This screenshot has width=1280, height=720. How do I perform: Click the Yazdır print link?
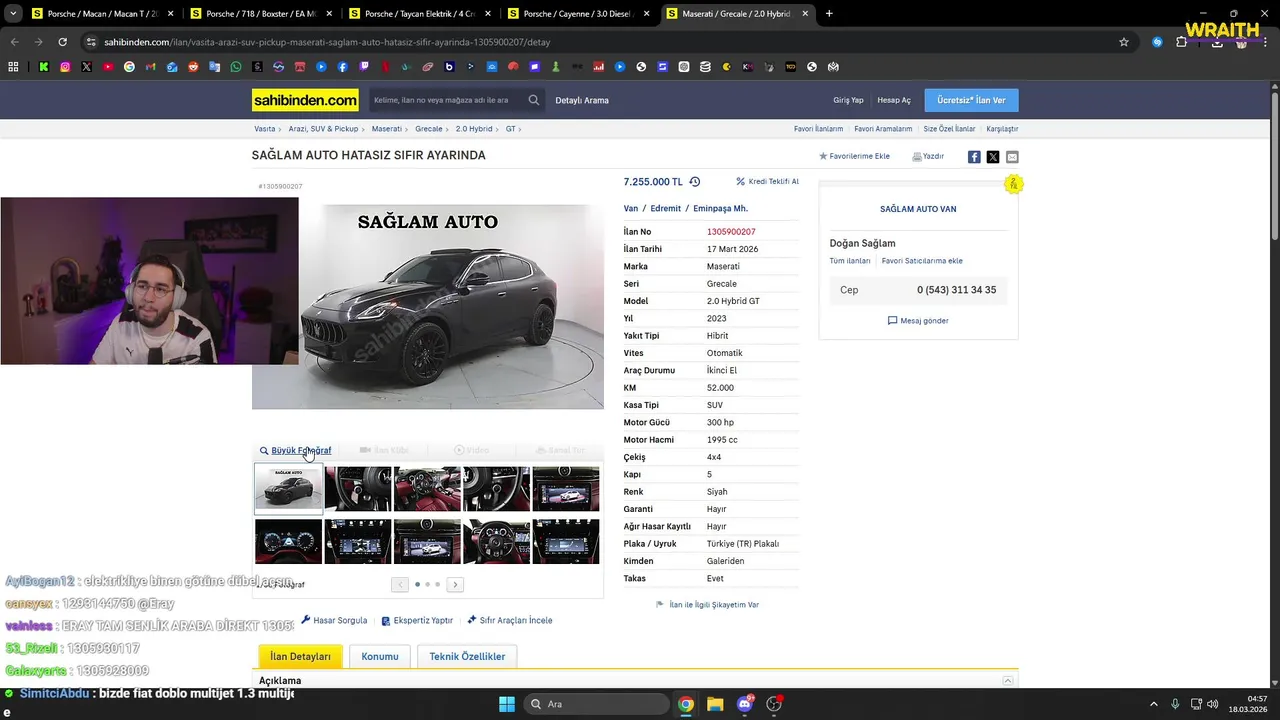928,157
